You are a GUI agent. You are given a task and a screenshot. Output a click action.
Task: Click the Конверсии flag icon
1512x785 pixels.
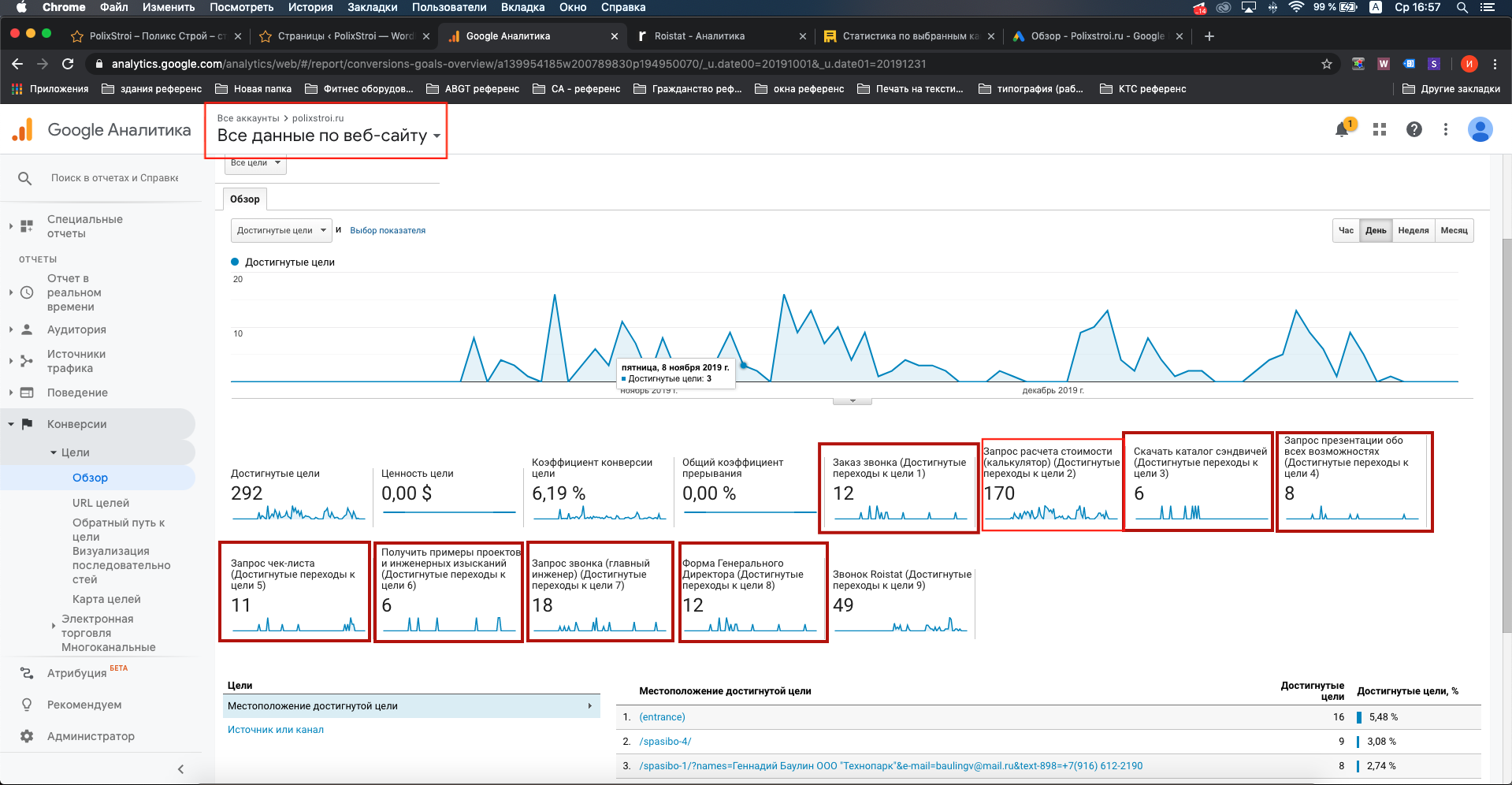tap(27, 424)
